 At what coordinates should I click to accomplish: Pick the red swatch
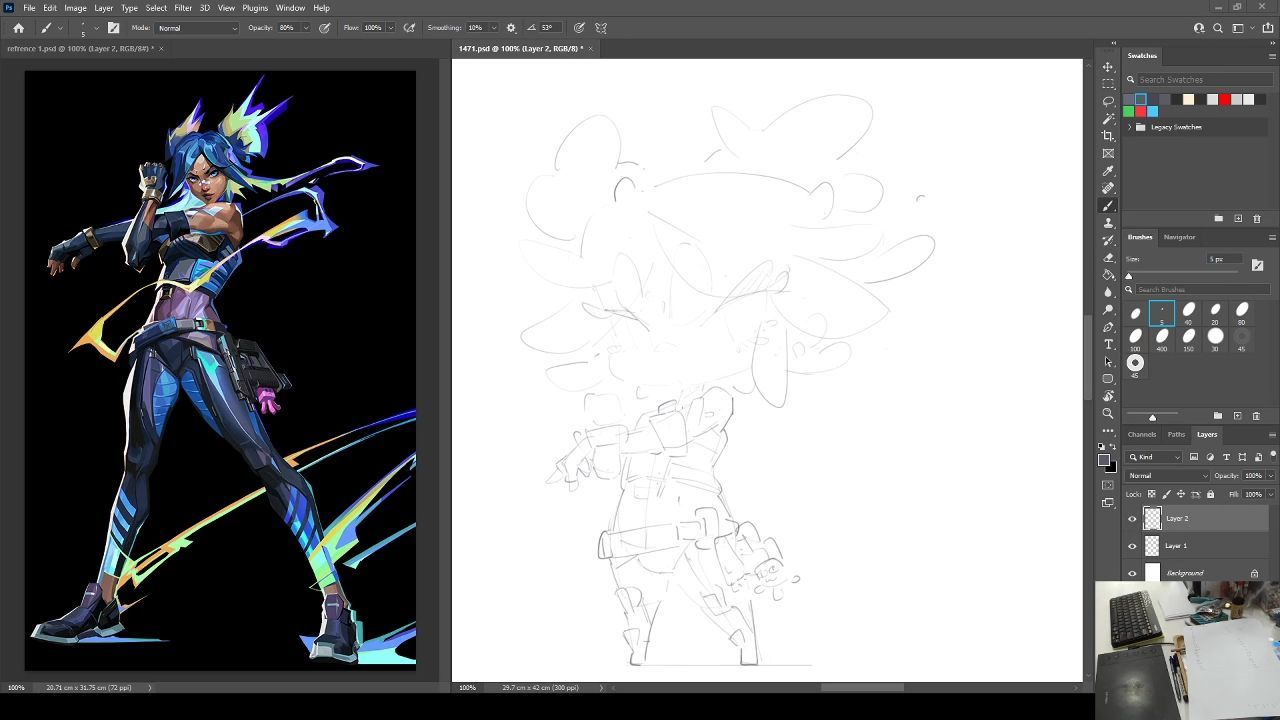(1224, 99)
